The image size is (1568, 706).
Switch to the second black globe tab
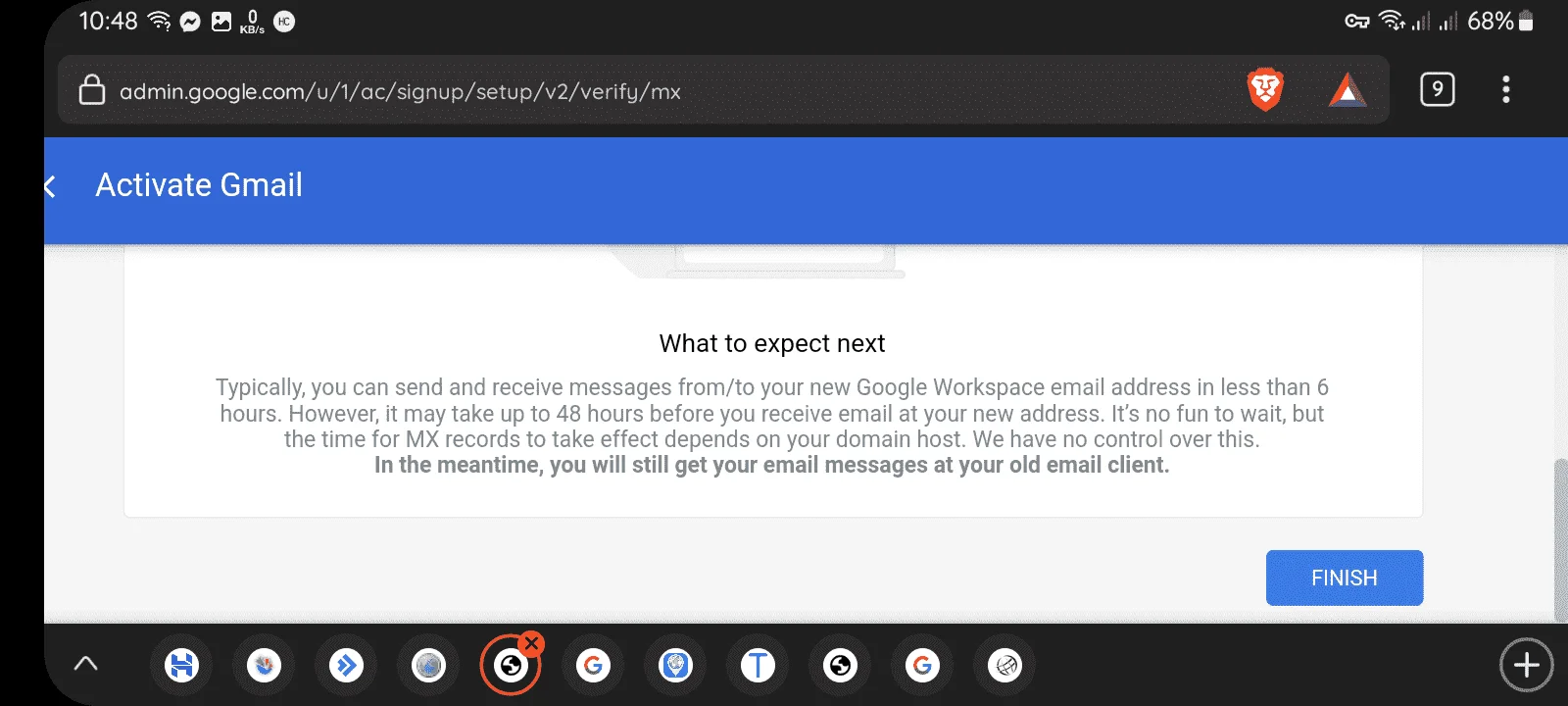(840, 666)
